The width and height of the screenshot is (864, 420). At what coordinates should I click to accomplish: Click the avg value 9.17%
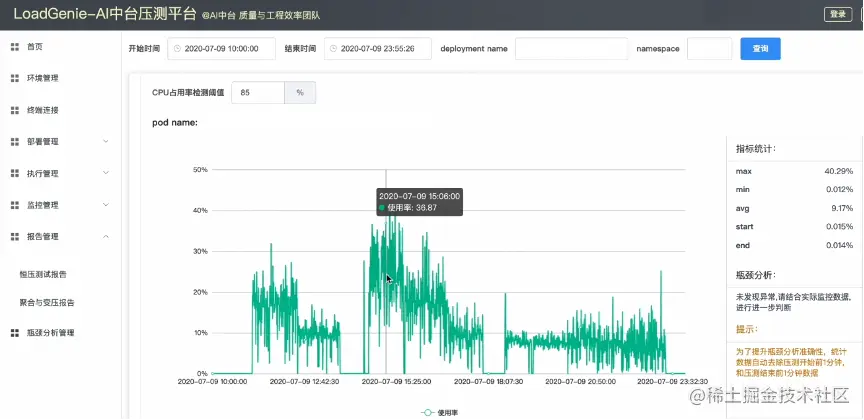click(x=843, y=208)
